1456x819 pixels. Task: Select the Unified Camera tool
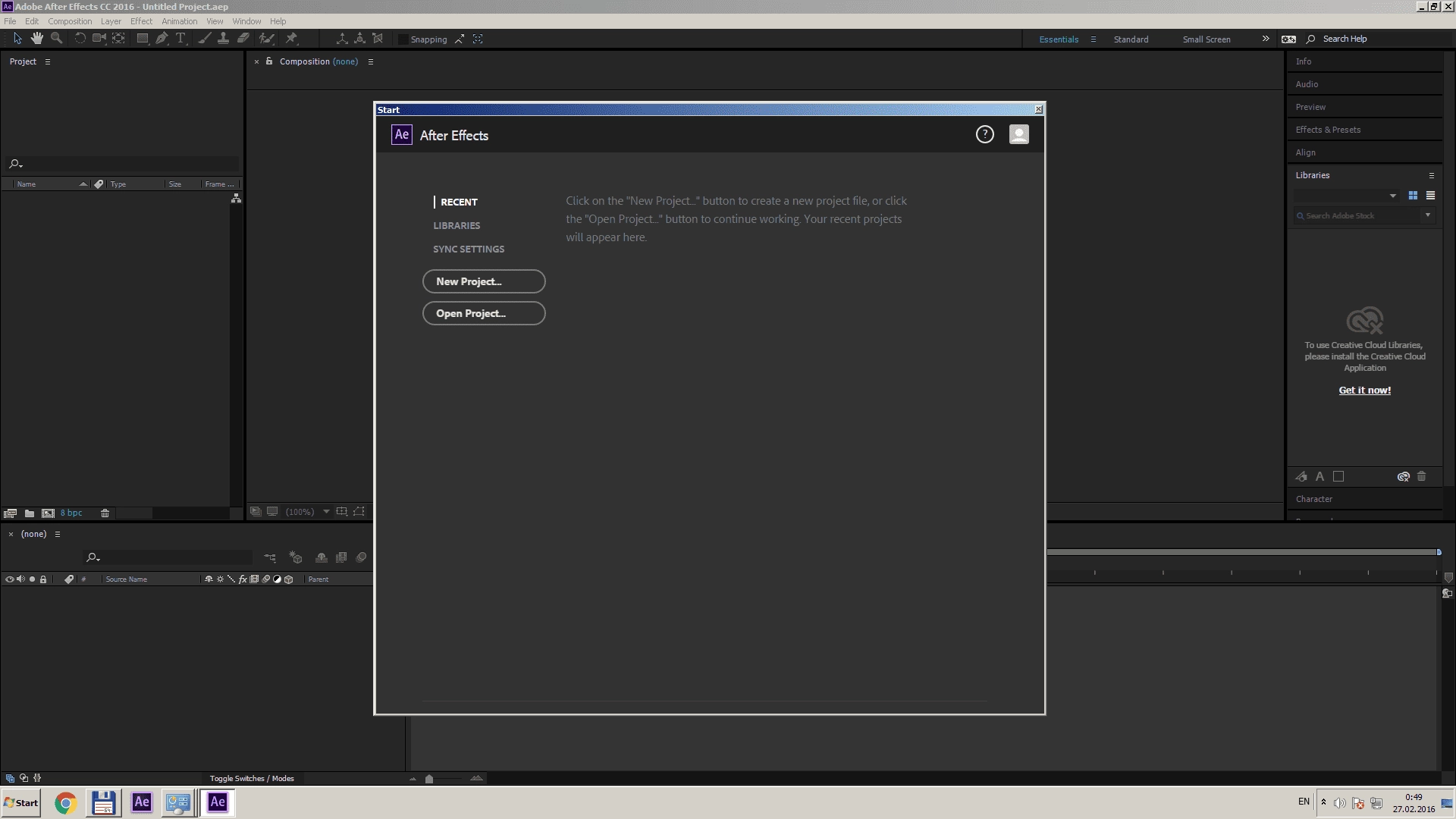(99, 39)
